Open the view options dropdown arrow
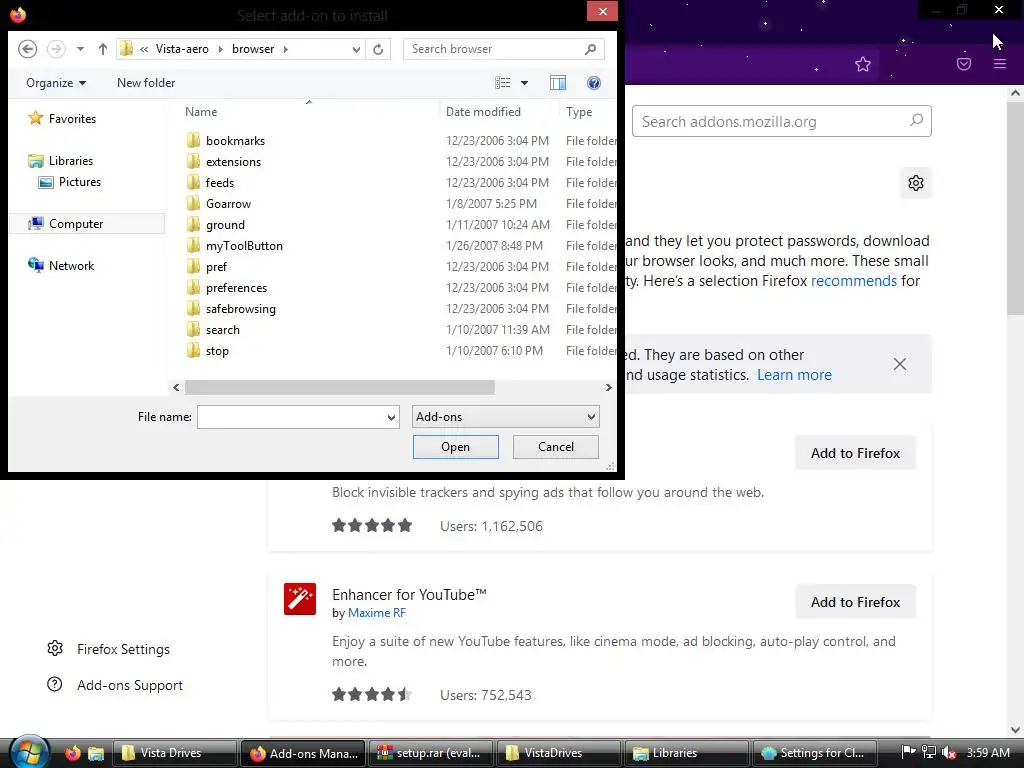Image resolution: width=1024 pixels, height=768 pixels. pos(524,83)
